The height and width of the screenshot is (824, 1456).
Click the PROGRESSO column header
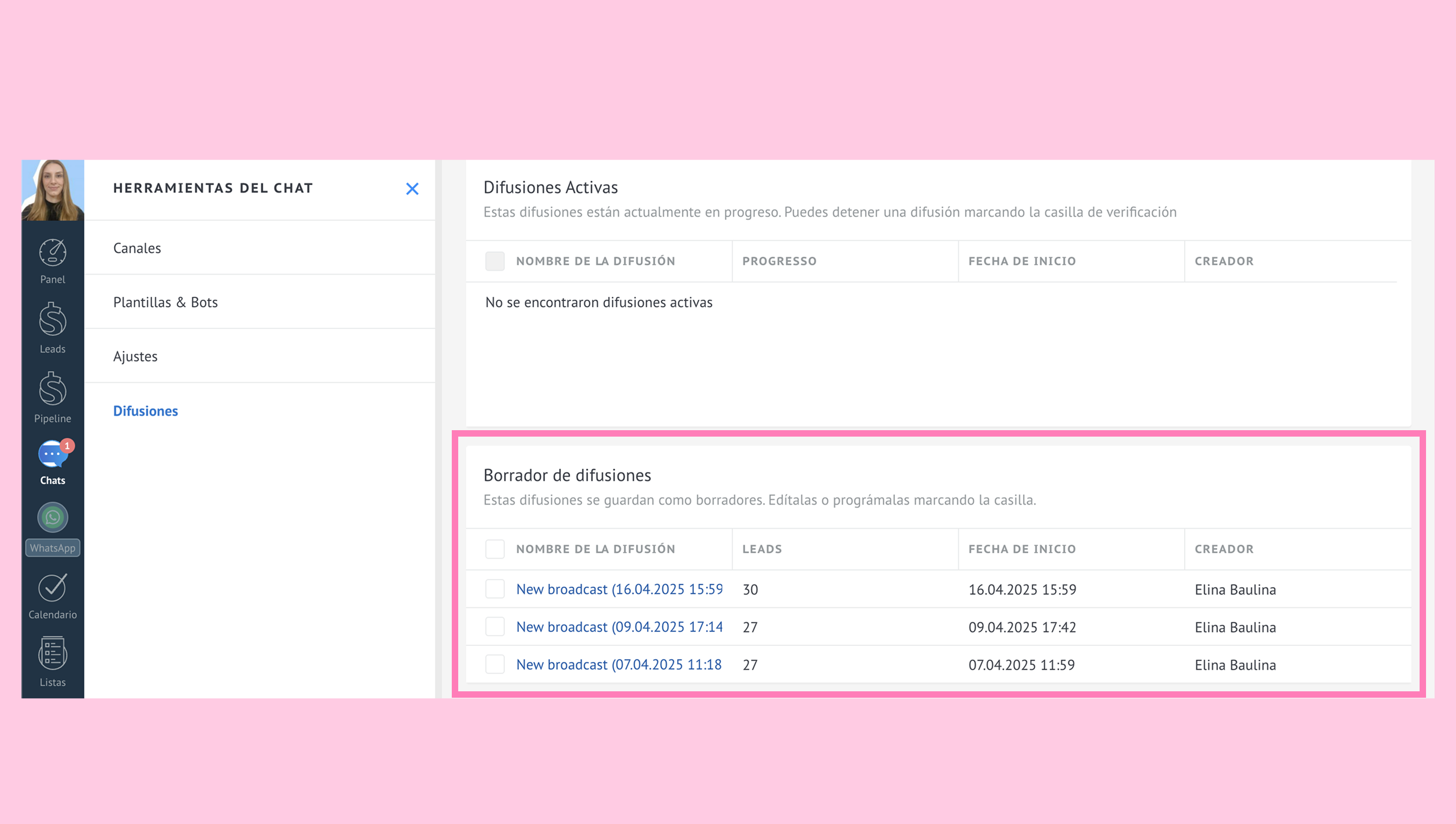[779, 261]
